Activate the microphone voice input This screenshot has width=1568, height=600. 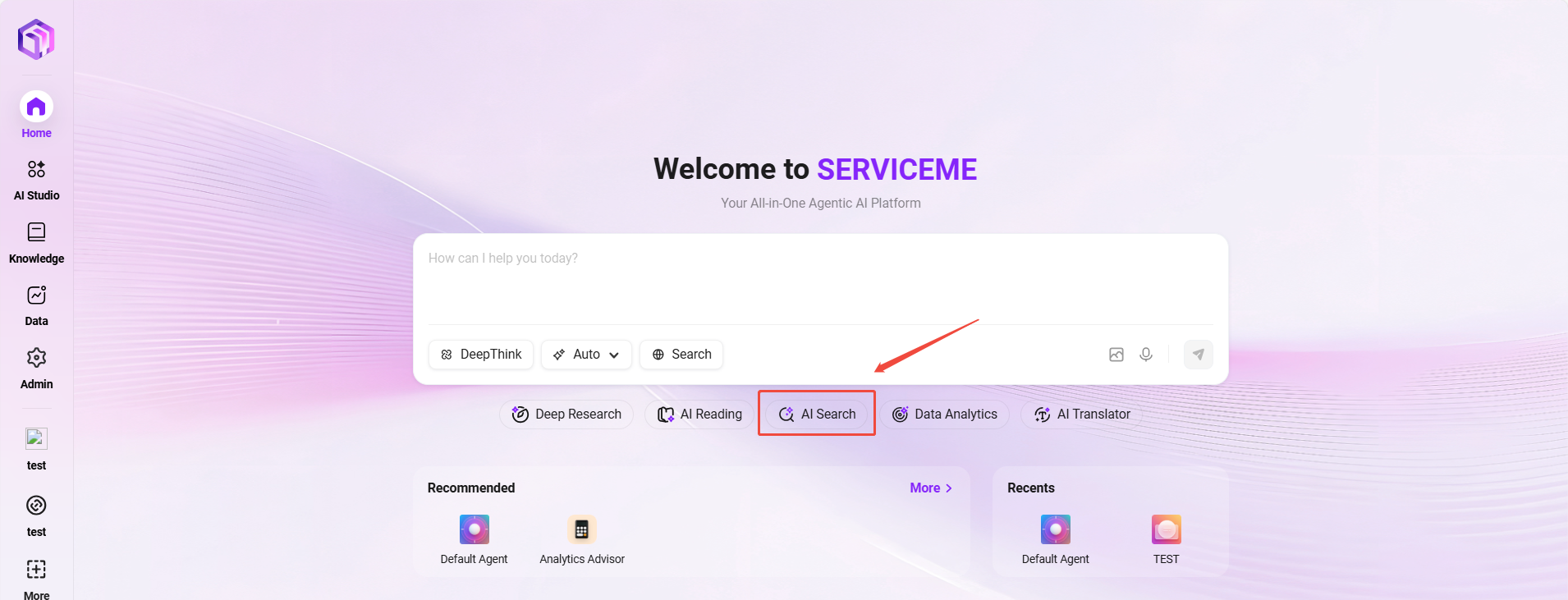pyautogui.click(x=1146, y=355)
